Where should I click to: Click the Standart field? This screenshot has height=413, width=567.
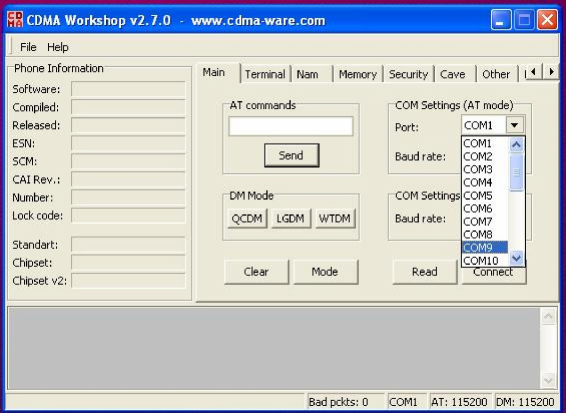[x=128, y=244]
